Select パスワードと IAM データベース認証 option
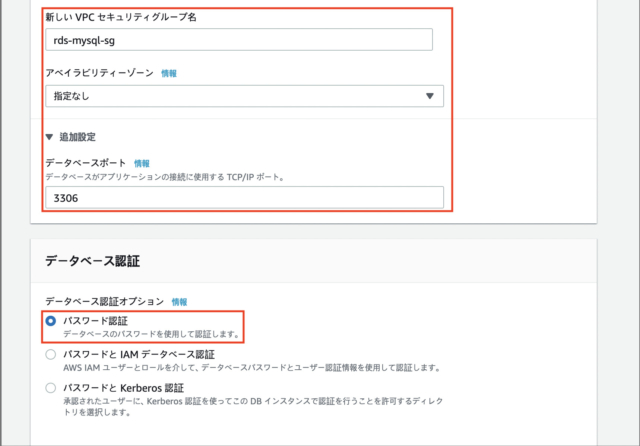Screen dimensions: 640x446 [51, 355]
